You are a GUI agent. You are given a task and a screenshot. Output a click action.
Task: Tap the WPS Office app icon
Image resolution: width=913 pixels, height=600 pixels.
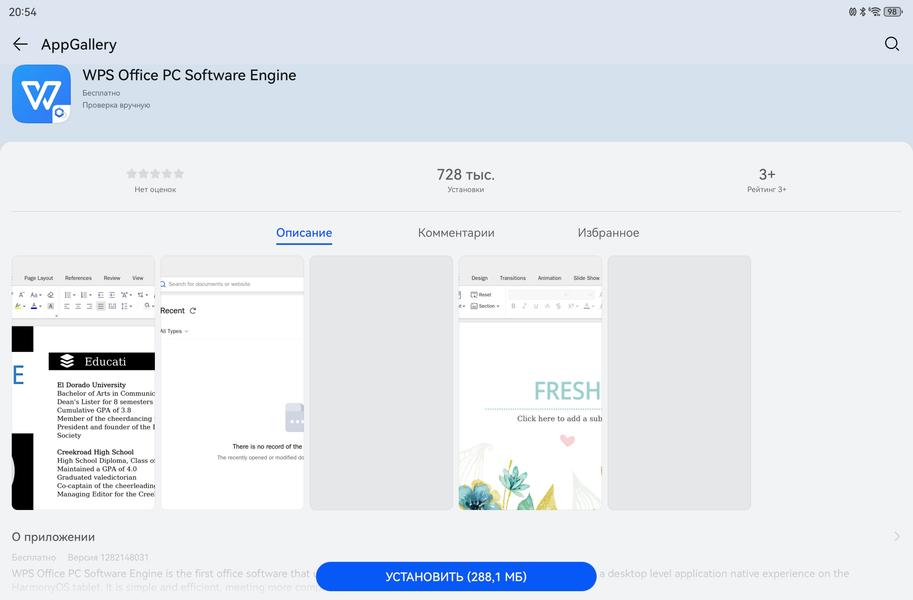tap(41, 94)
